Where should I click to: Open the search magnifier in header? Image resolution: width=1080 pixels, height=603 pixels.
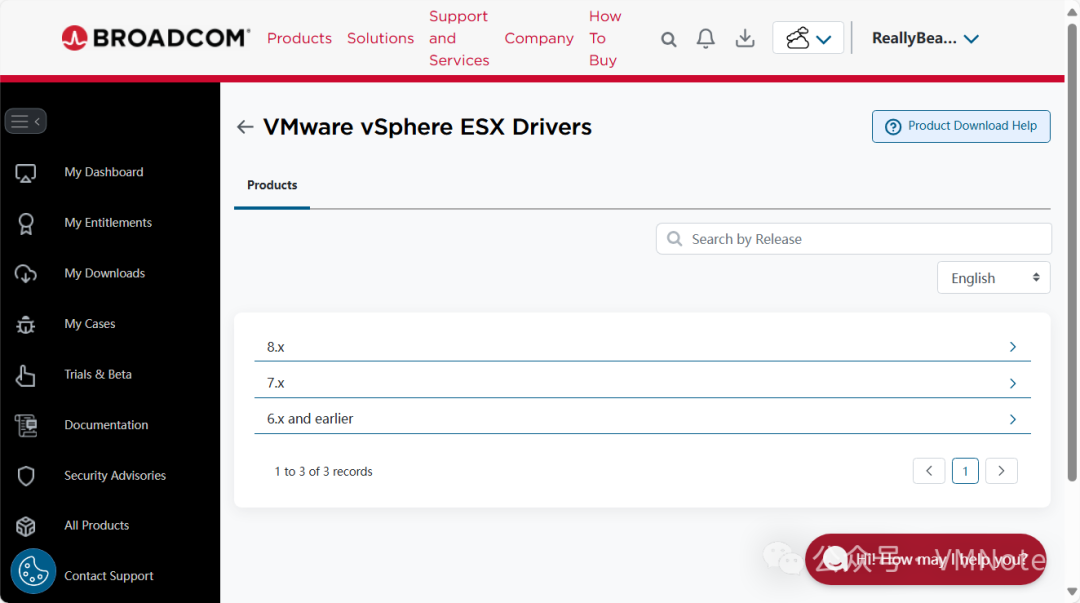[668, 39]
